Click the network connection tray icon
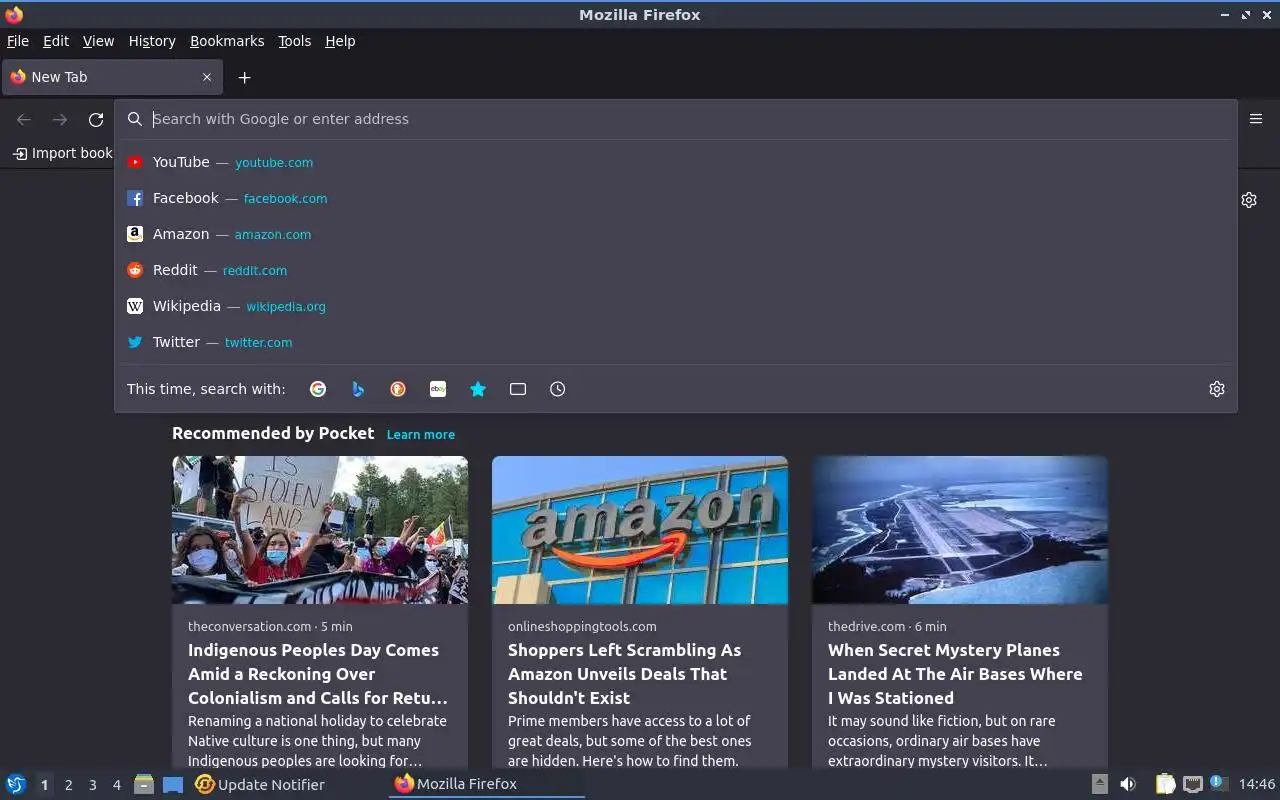The image size is (1280, 800). coord(1192,784)
